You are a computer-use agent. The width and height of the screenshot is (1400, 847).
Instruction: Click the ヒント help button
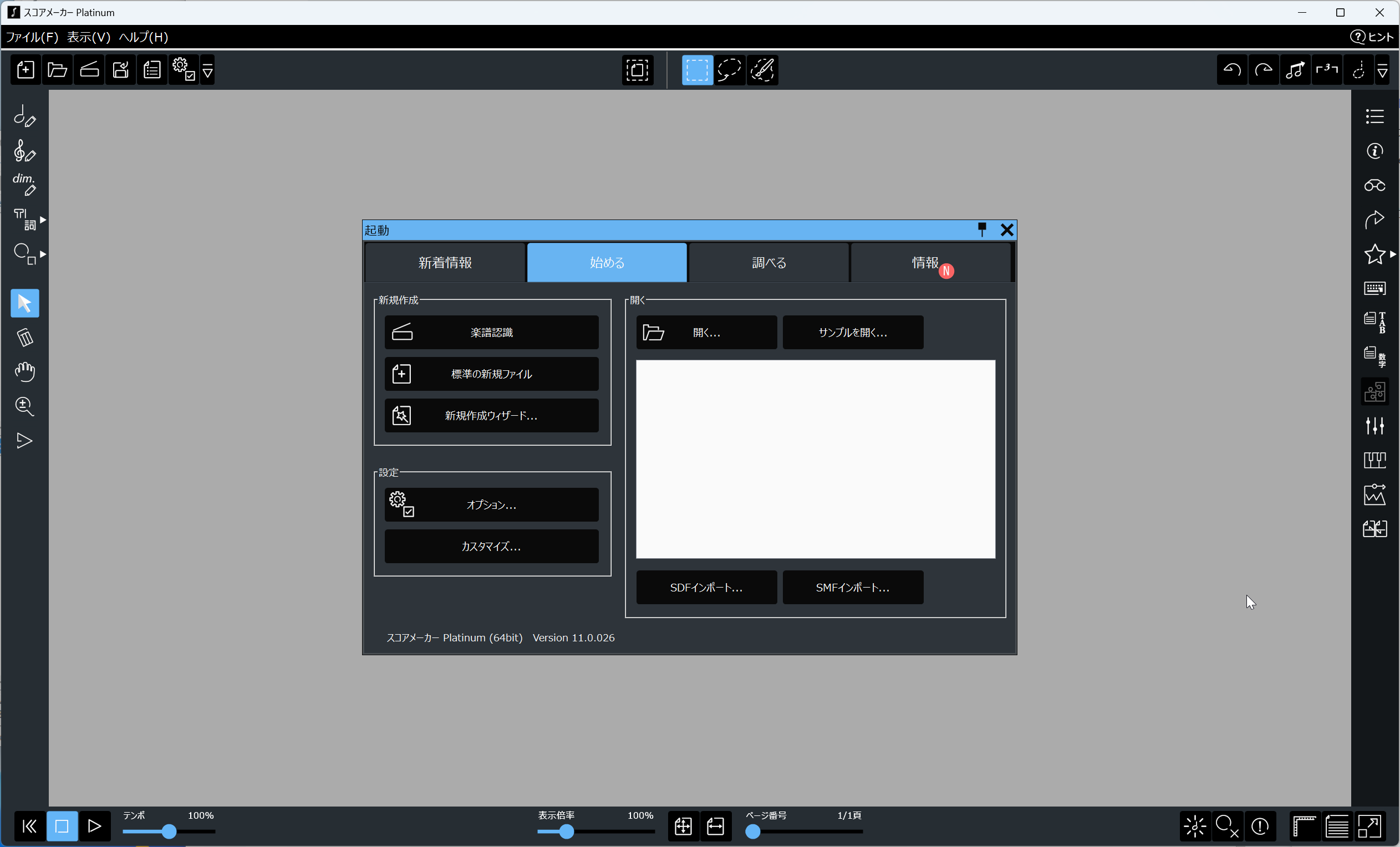pyautogui.click(x=1372, y=37)
